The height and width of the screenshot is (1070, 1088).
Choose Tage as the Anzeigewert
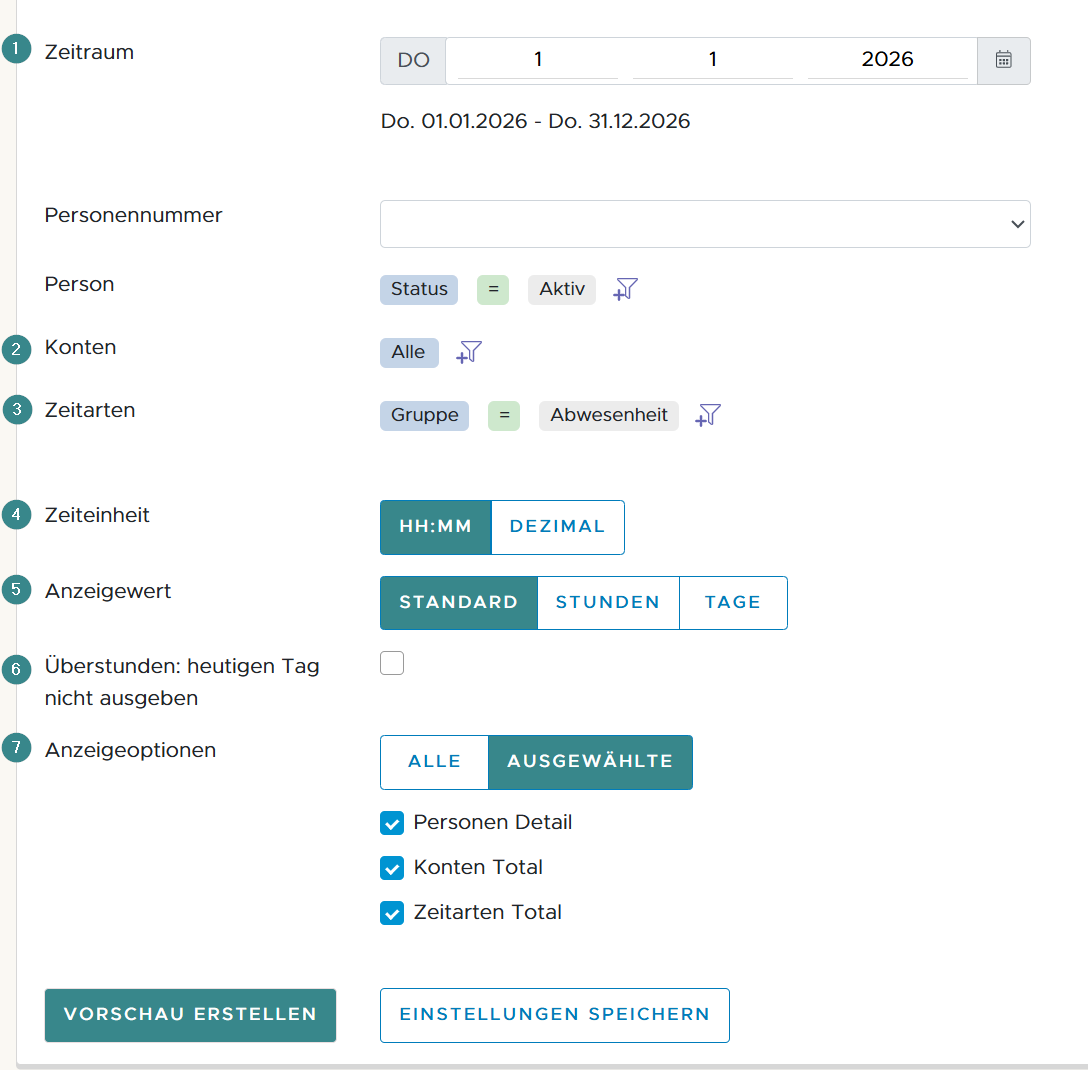(x=733, y=603)
